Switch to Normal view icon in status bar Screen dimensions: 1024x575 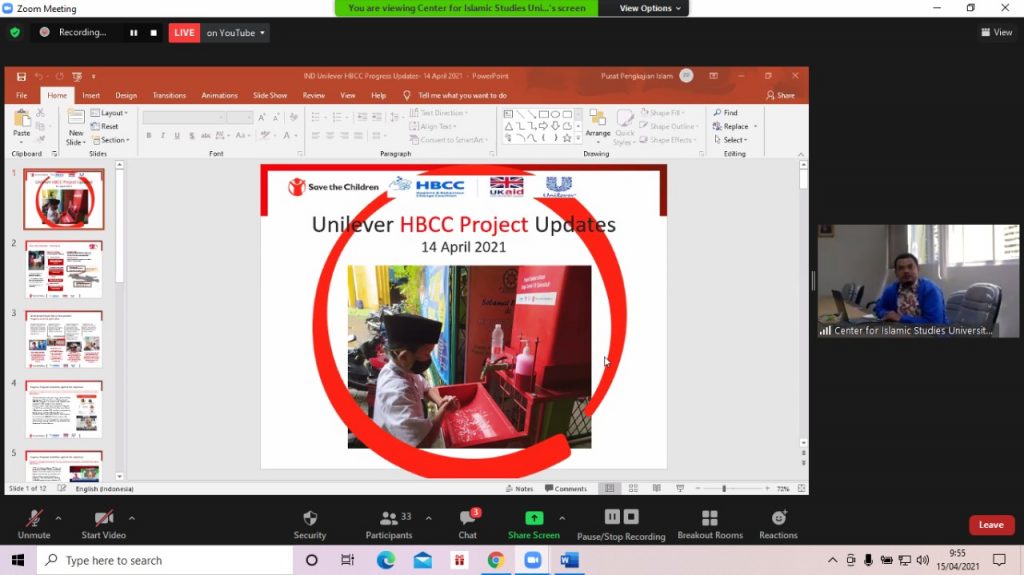coord(609,489)
